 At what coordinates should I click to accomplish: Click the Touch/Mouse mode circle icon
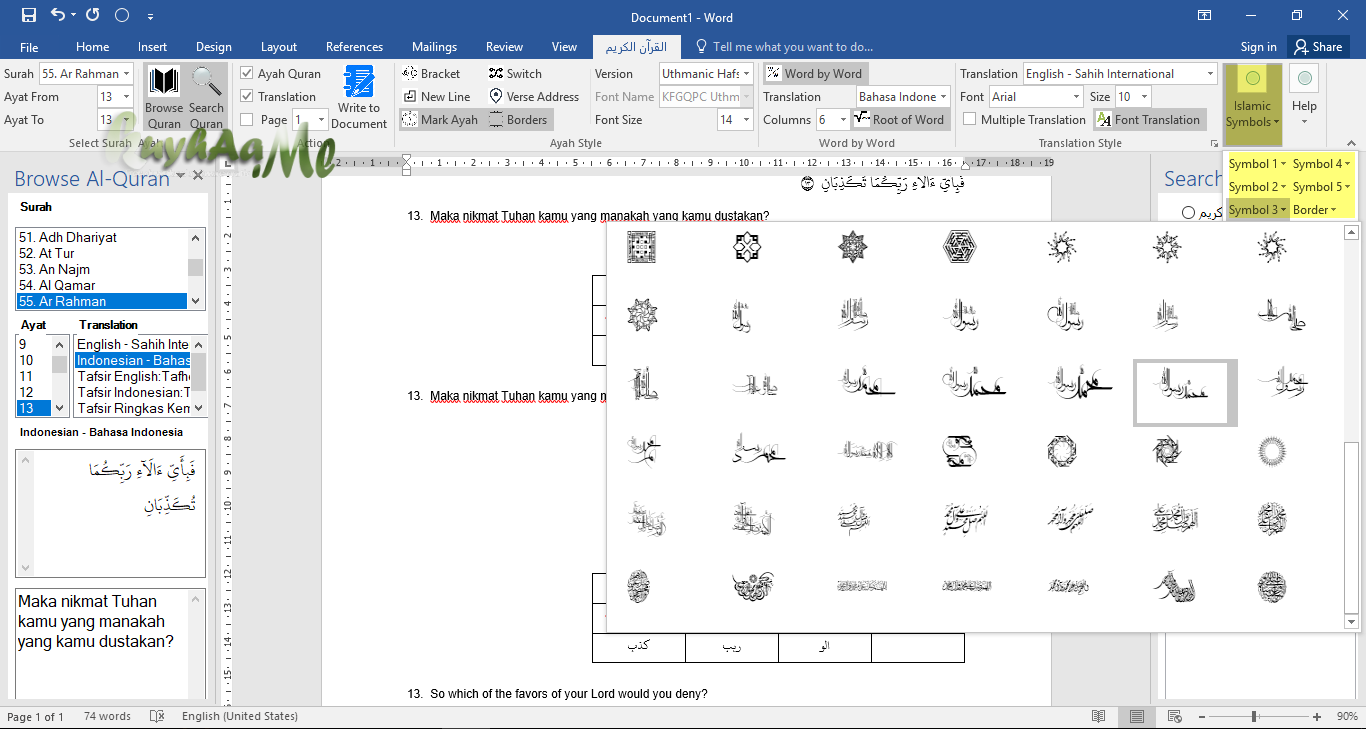tap(122, 16)
